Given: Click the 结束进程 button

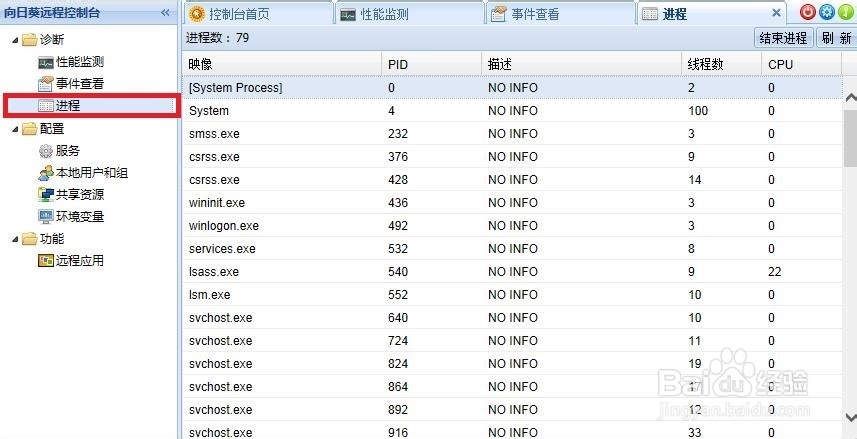Looking at the screenshot, I should click(x=783, y=38).
